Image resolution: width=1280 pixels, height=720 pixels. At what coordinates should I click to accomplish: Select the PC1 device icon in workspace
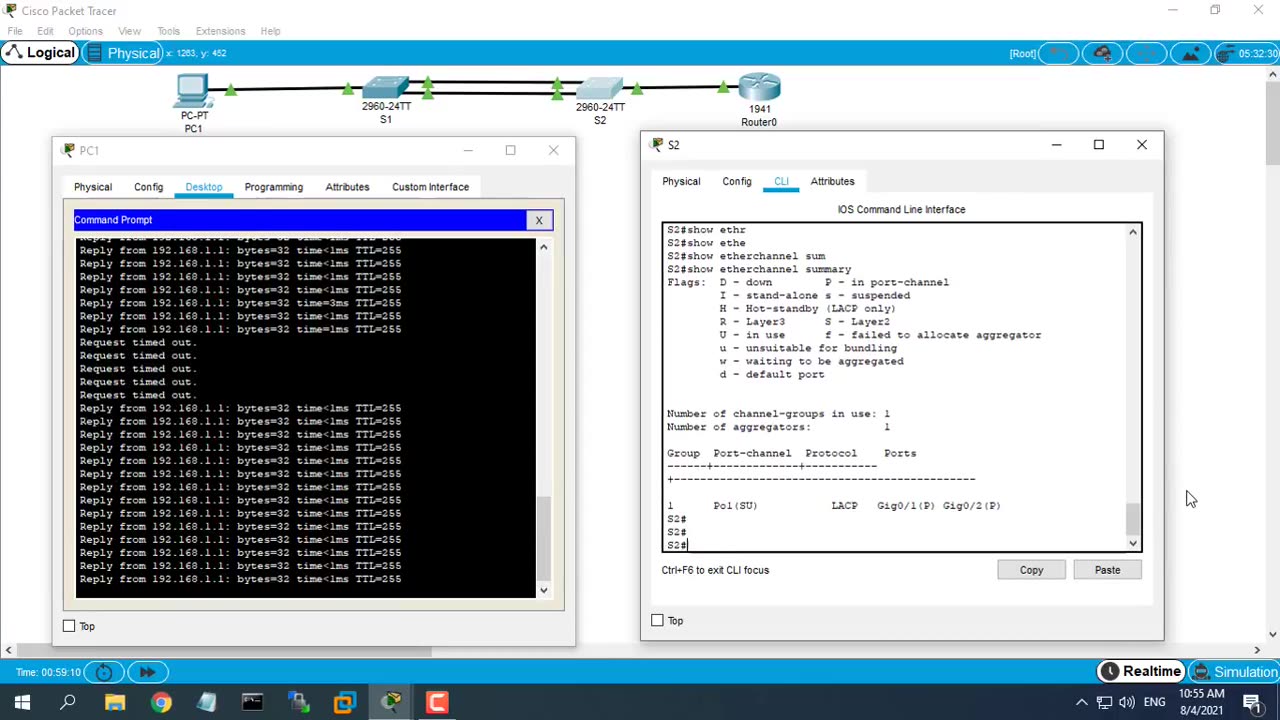192,90
